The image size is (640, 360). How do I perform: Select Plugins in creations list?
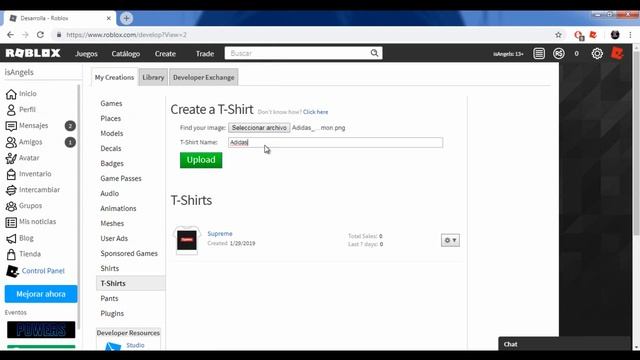tap(112, 313)
